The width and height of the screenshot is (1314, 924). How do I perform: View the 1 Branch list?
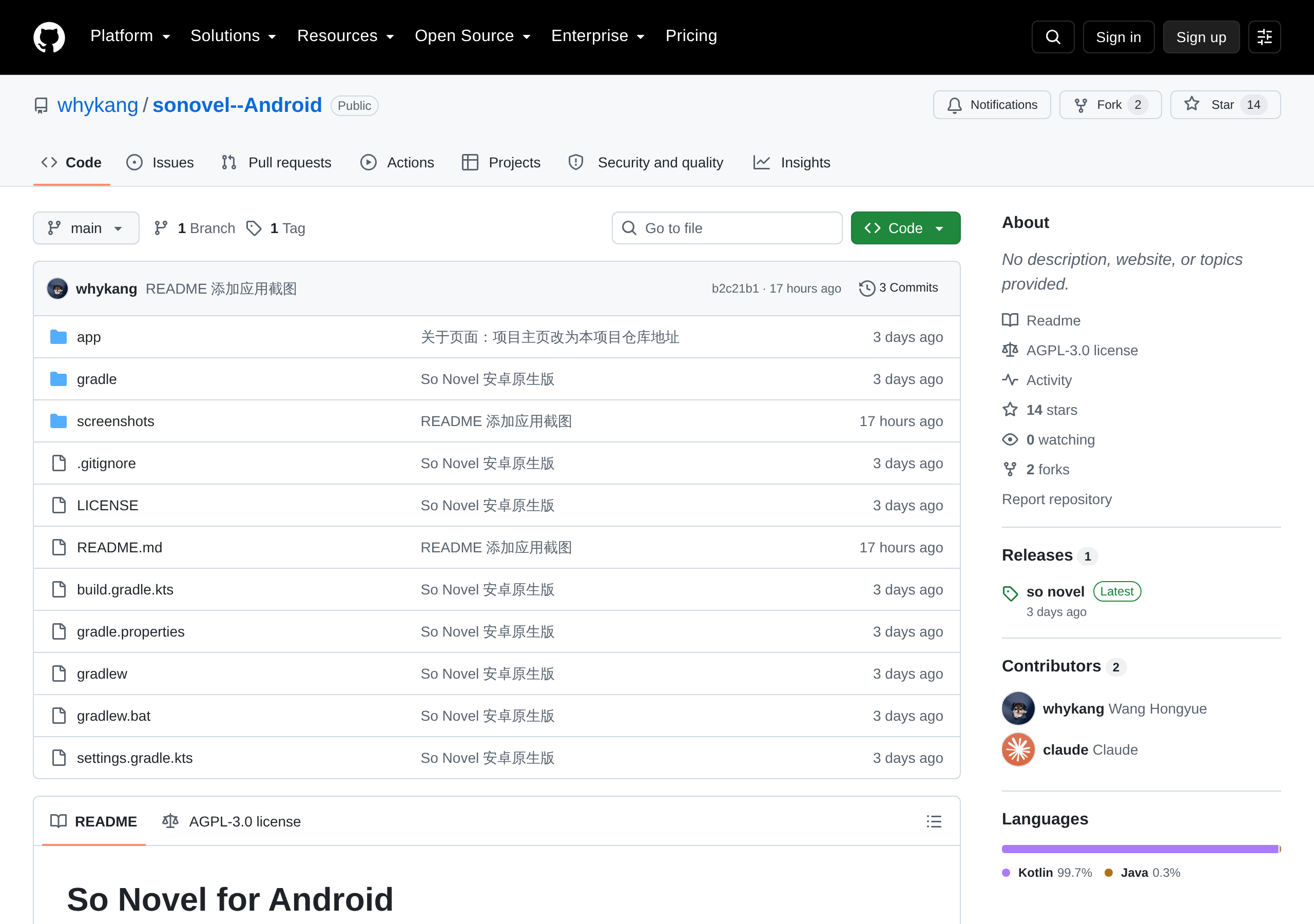195,228
